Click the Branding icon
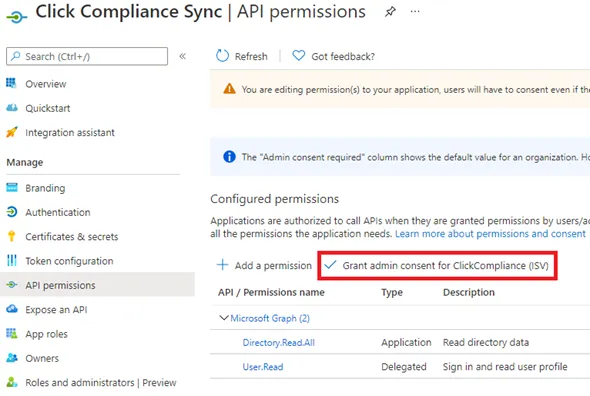This screenshot has width=590, height=396. pos(12,187)
